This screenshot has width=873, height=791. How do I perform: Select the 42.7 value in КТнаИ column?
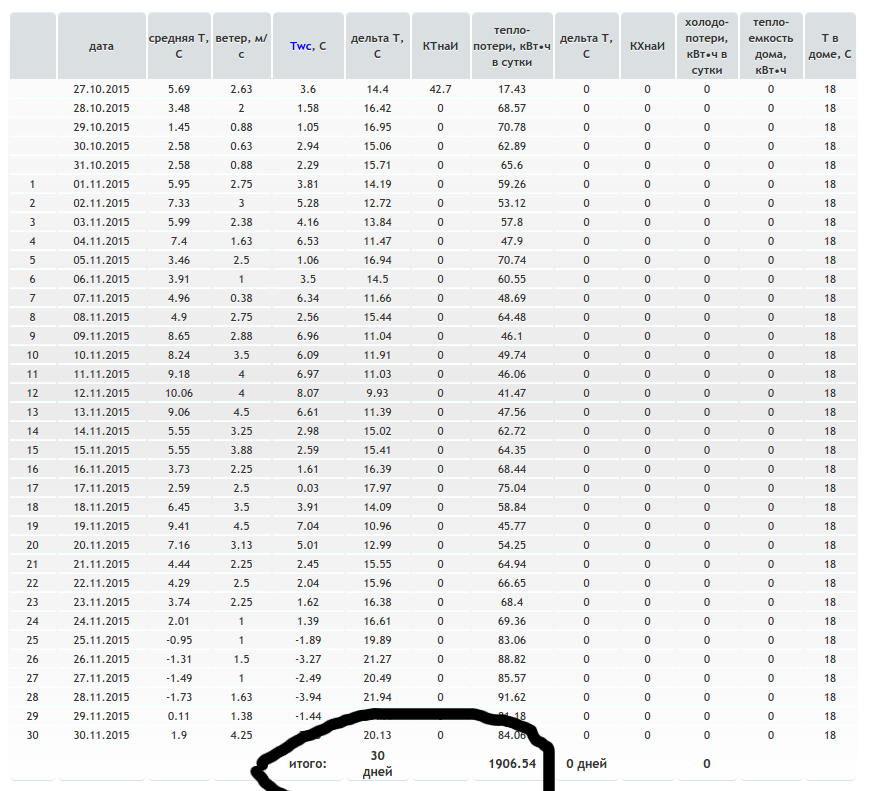440,89
